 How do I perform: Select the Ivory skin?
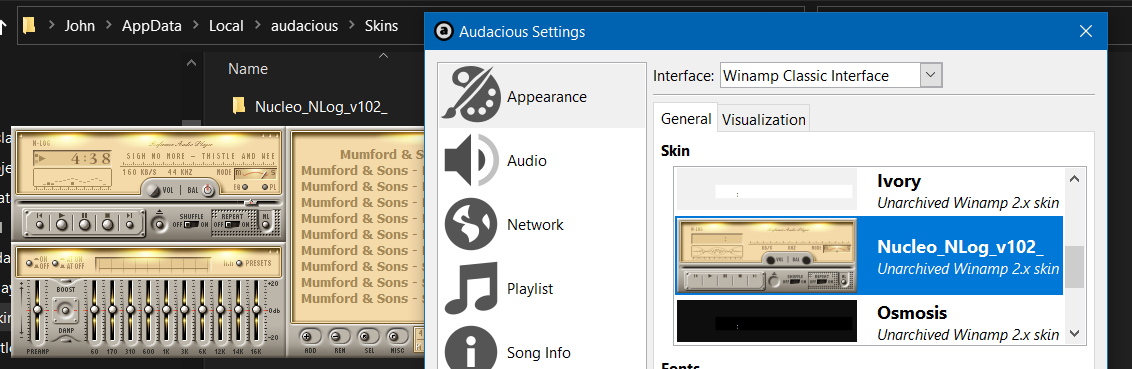pos(869,191)
